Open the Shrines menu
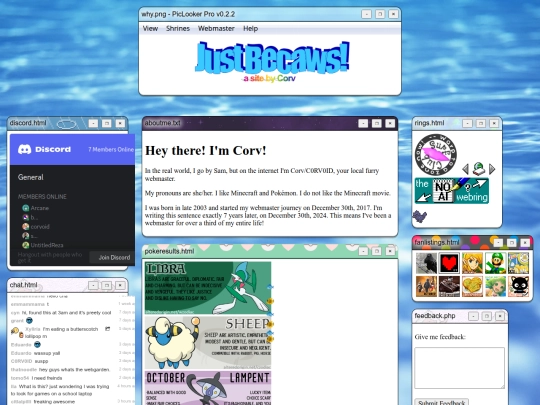The image size is (540, 405). pyautogui.click(x=178, y=29)
